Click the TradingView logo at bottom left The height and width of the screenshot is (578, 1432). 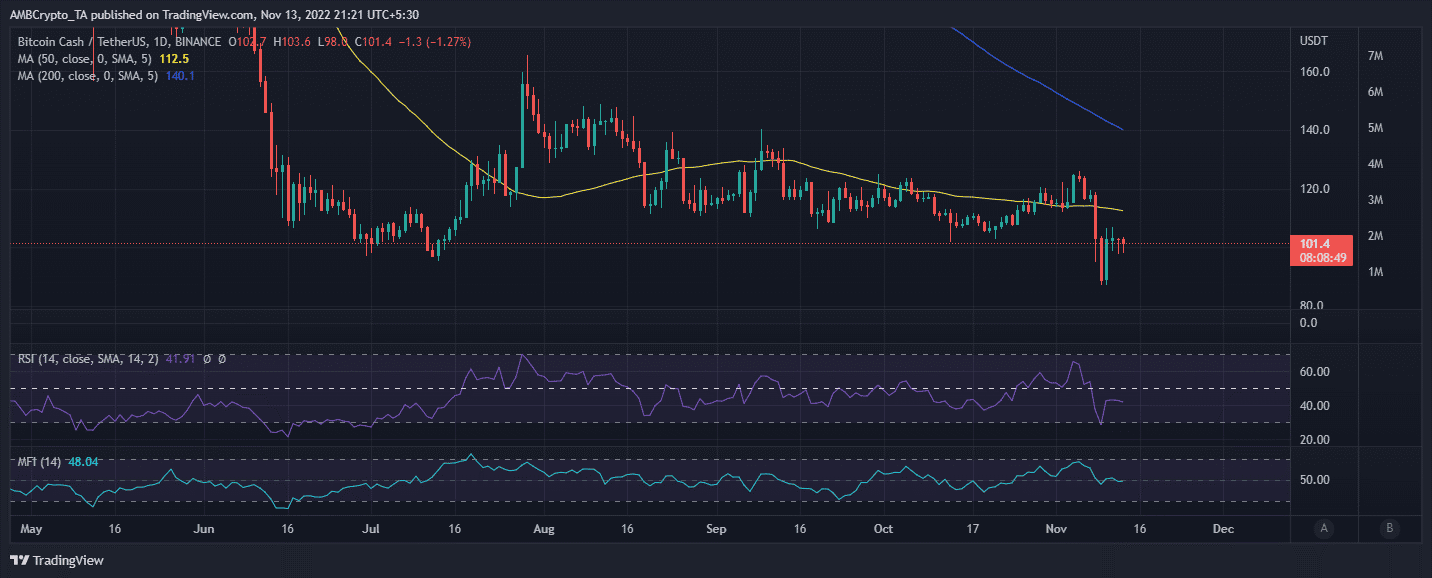(x=57, y=560)
